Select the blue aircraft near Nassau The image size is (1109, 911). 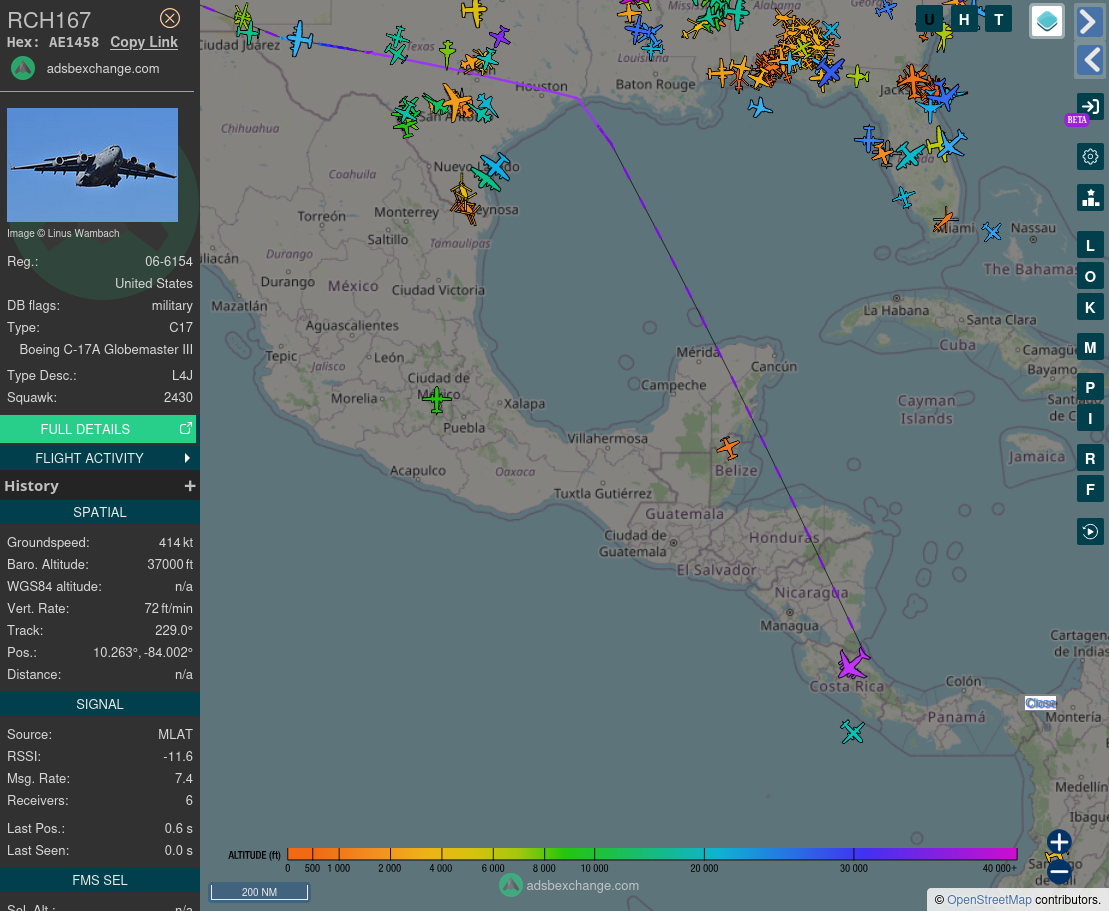pyautogui.click(x=992, y=231)
